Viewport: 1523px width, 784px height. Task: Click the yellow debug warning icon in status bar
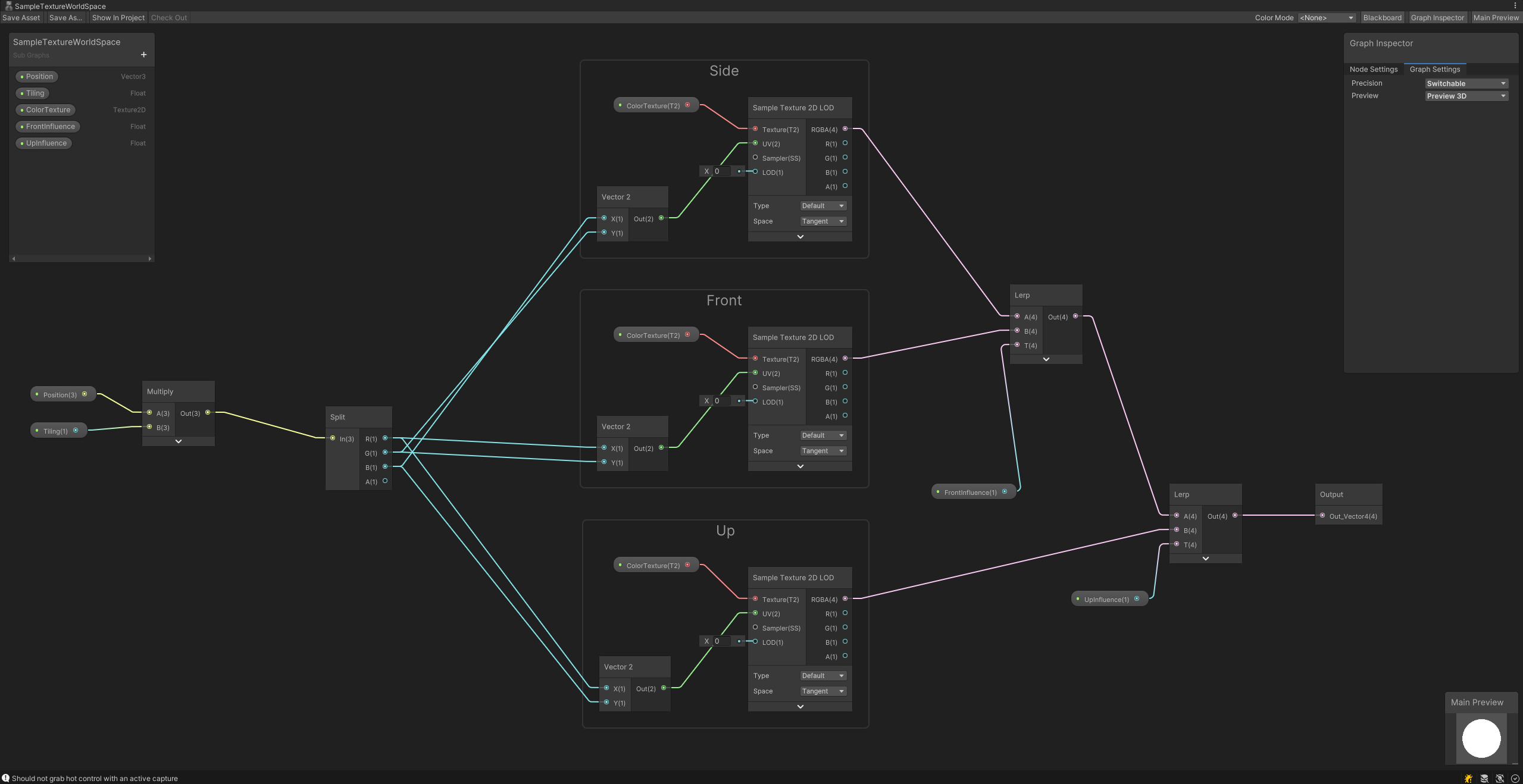[x=1468, y=778]
